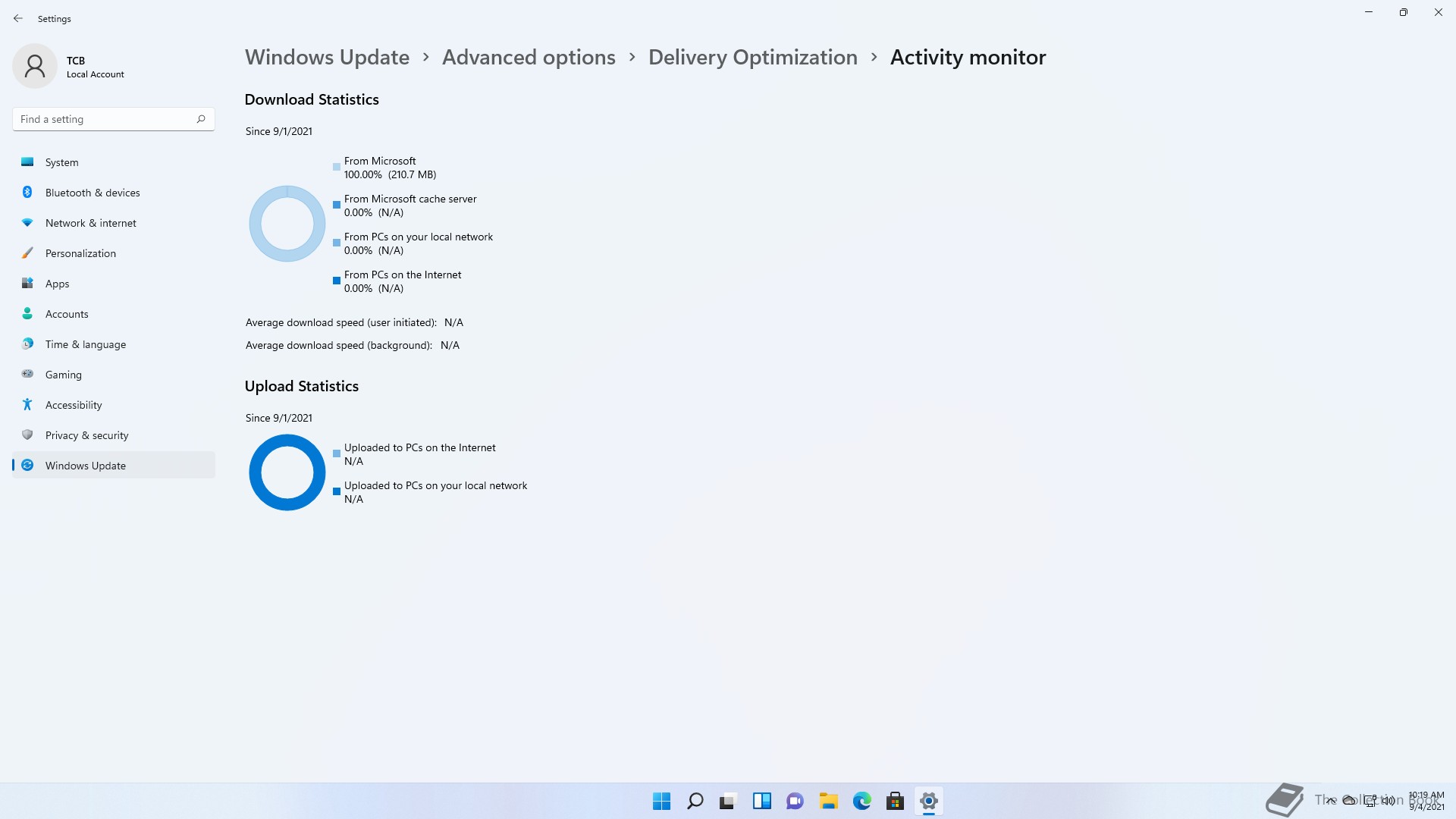Click the Upload Statistics donut chart
The image size is (1456, 819).
(287, 472)
